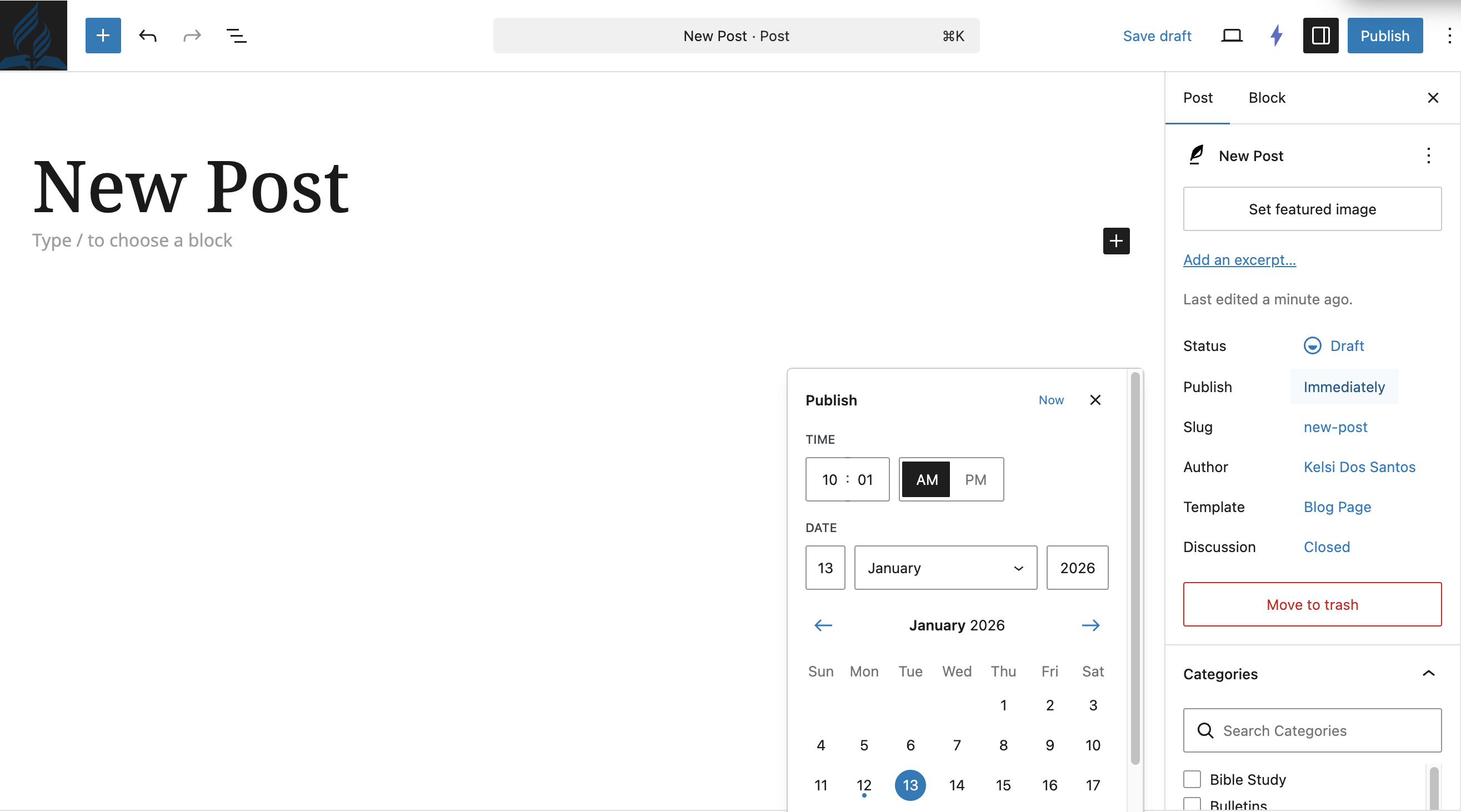Open the document overview panel

(x=236, y=35)
